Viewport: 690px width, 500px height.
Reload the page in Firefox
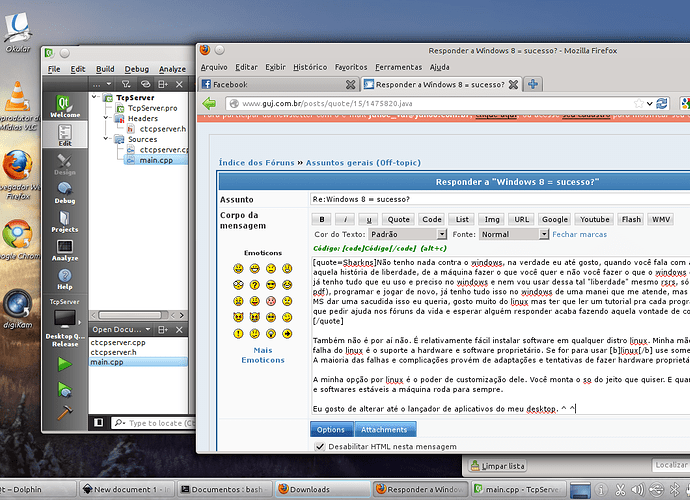point(661,103)
